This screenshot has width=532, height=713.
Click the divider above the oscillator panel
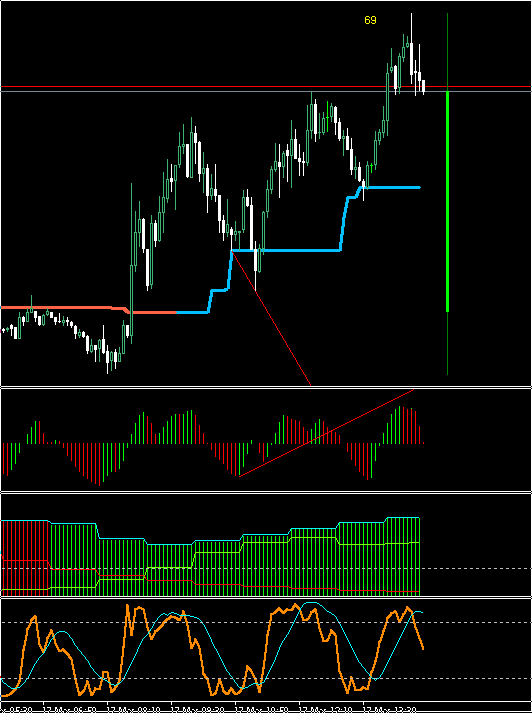pos(266,597)
